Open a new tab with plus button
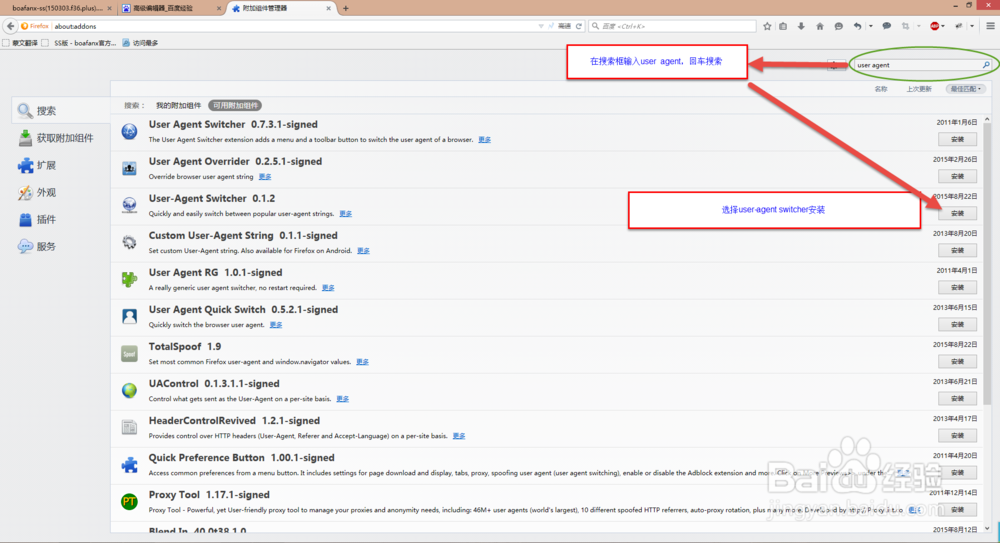Screen dimensions: 1000x543 point(346,8)
